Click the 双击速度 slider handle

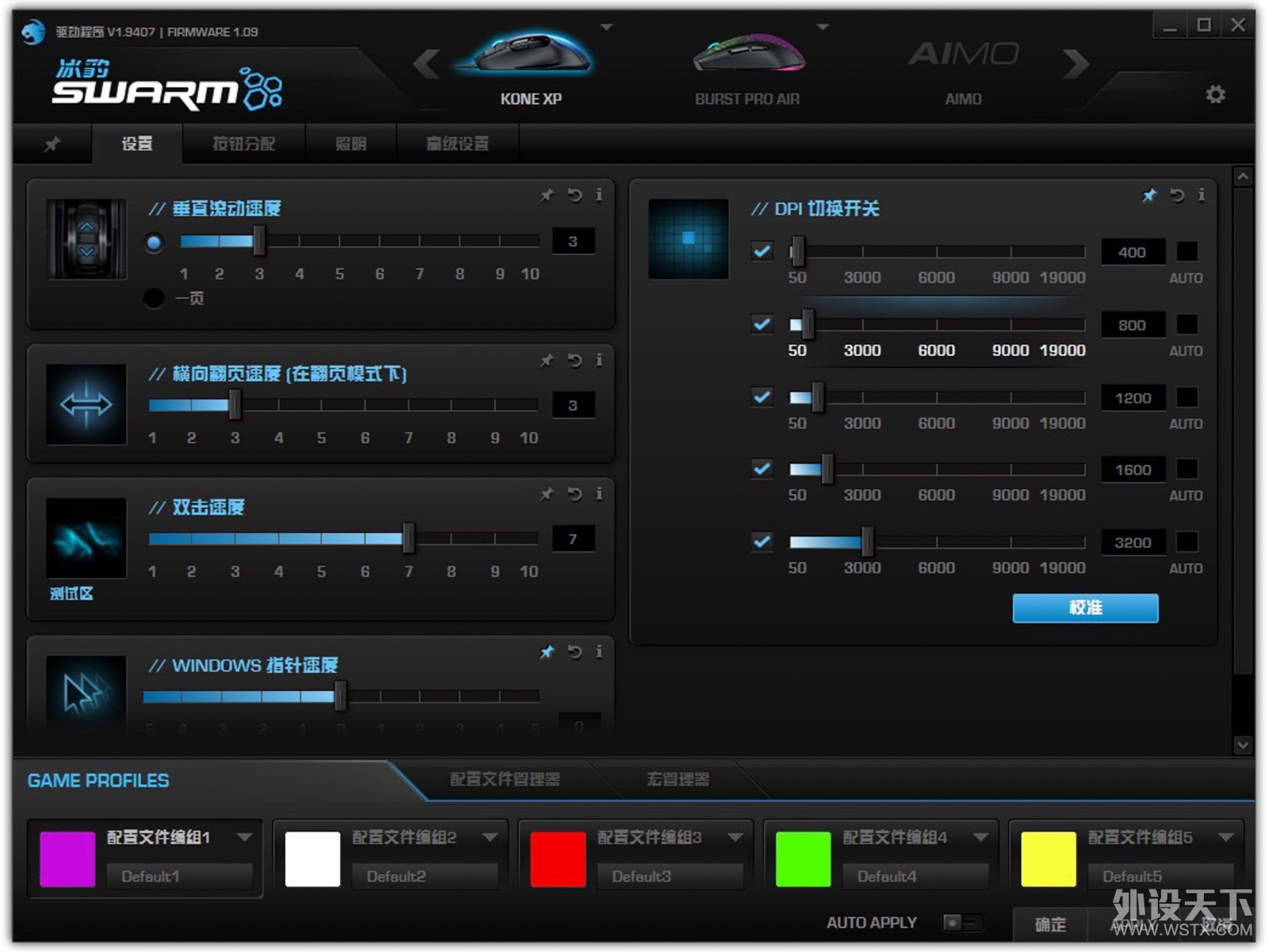(x=408, y=538)
